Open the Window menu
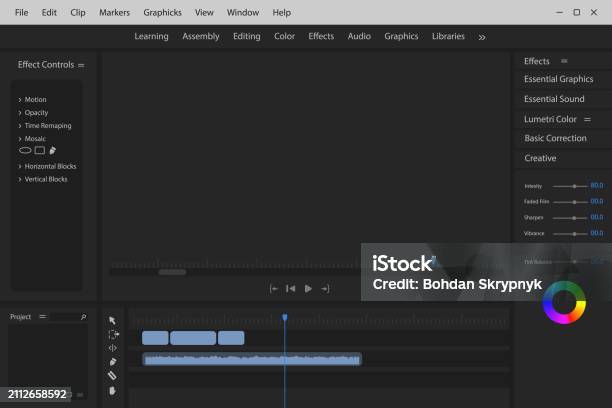Viewport: 612px width, 408px height. click(x=243, y=12)
